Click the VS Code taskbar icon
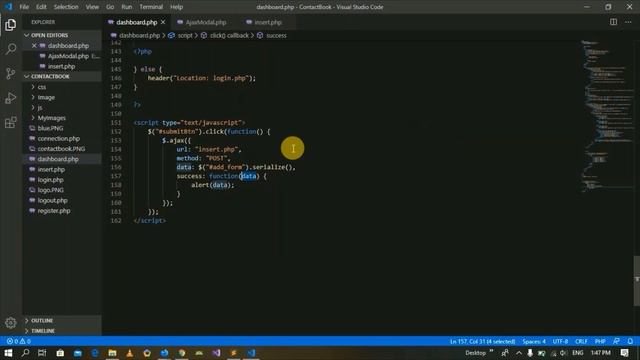This screenshot has height=360, width=640. coord(251,353)
